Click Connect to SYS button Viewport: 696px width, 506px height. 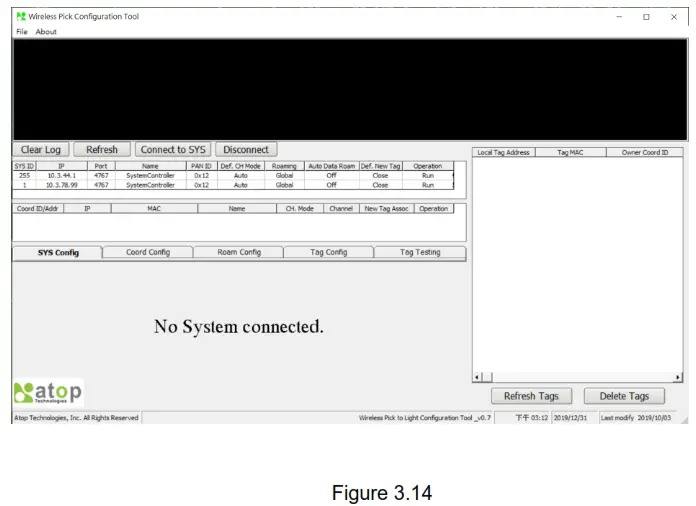click(x=173, y=150)
